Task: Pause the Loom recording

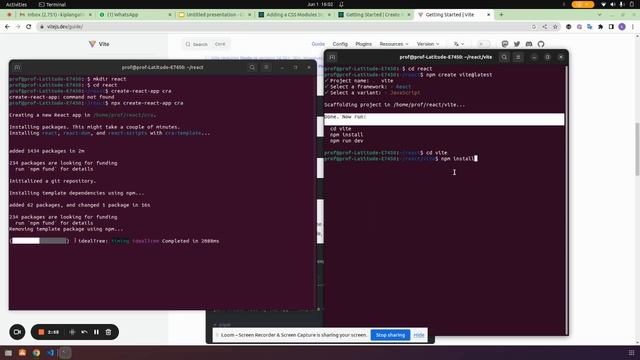Action: 96,332
